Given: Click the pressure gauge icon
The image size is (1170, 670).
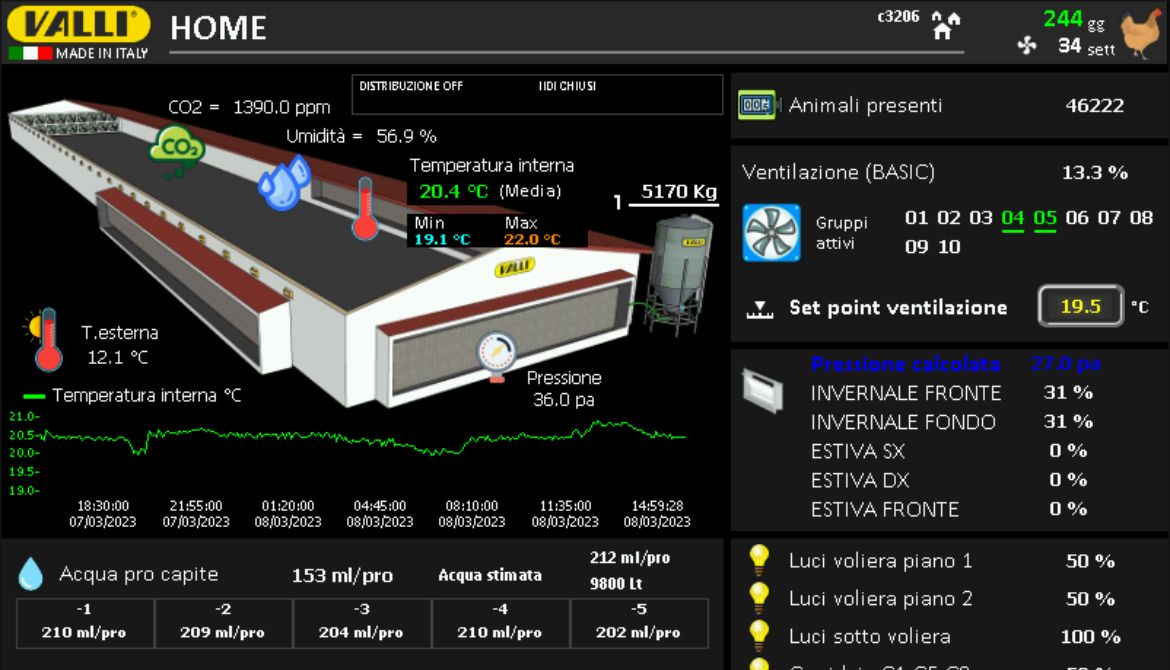Looking at the screenshot, I should pyautogui.click(x=497, y=355).
